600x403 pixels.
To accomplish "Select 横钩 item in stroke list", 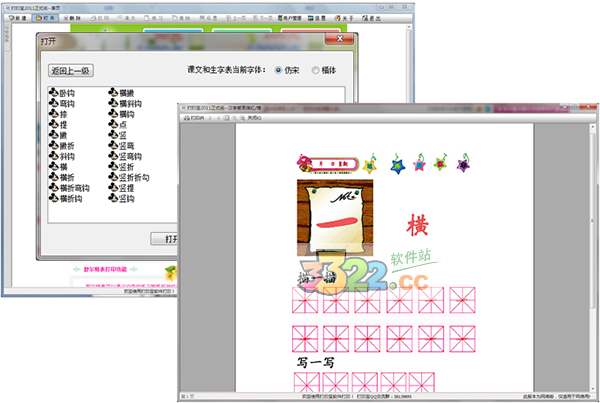I will pos(121,114).
